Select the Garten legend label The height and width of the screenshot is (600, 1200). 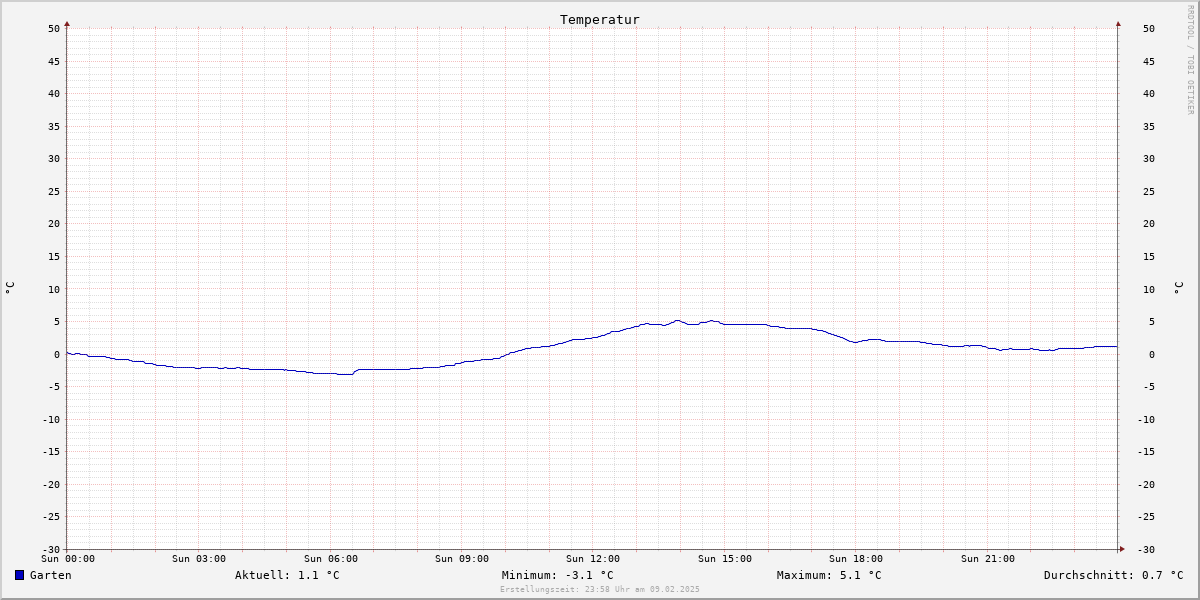(x=50, y=575)
